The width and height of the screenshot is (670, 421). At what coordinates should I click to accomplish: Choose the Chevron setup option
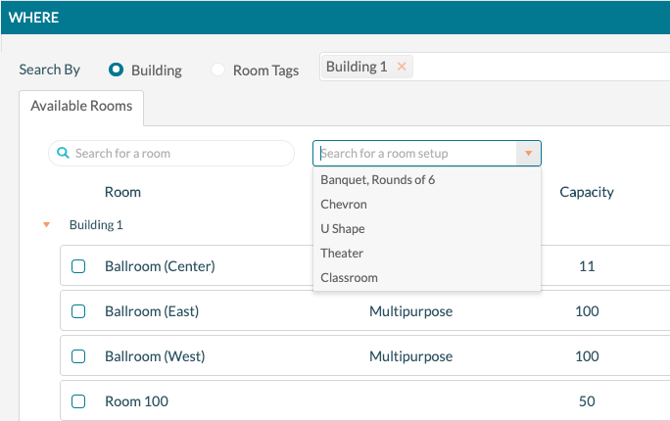(x=343, y=204)
